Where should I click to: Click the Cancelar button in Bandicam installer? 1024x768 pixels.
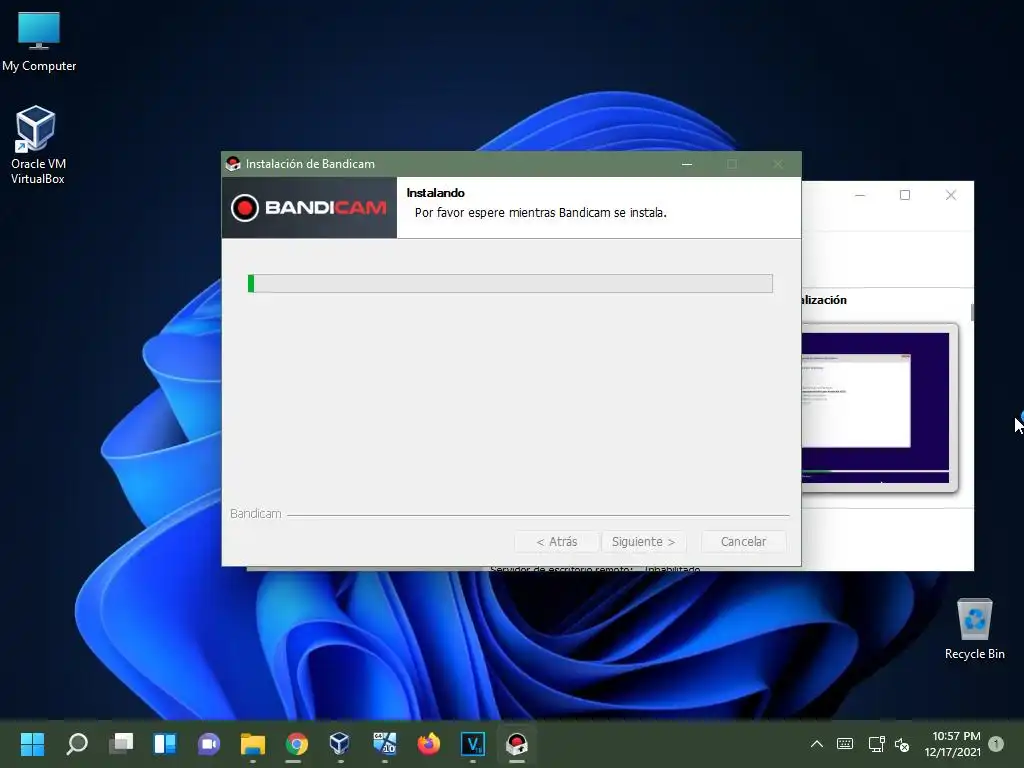click(743, 541)
